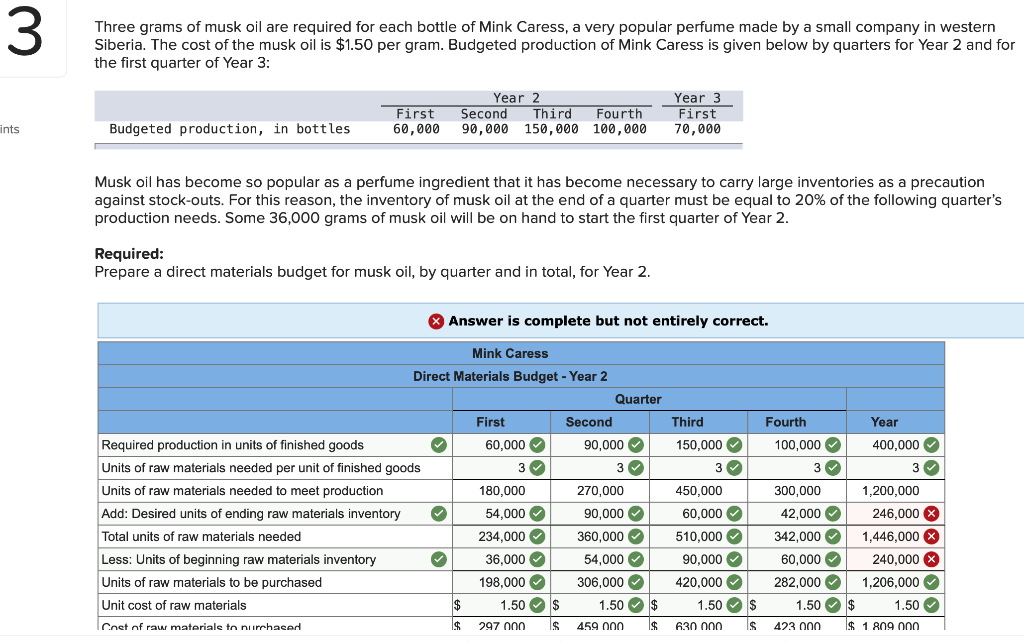
Task: Click the Year 1,200,000 cell
Action: coord(895,490)
